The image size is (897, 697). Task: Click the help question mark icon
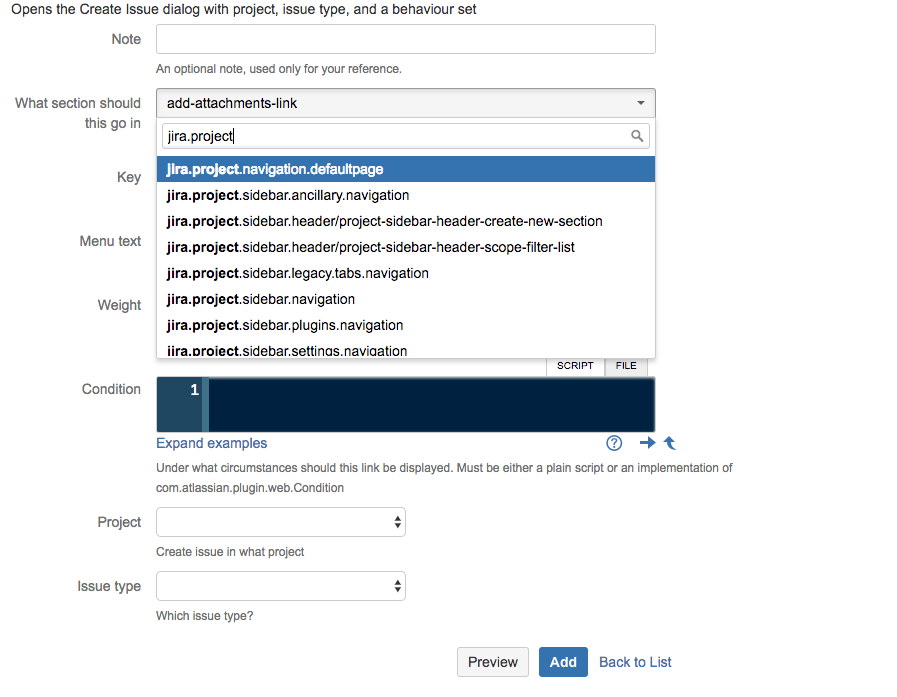[614, 443]
